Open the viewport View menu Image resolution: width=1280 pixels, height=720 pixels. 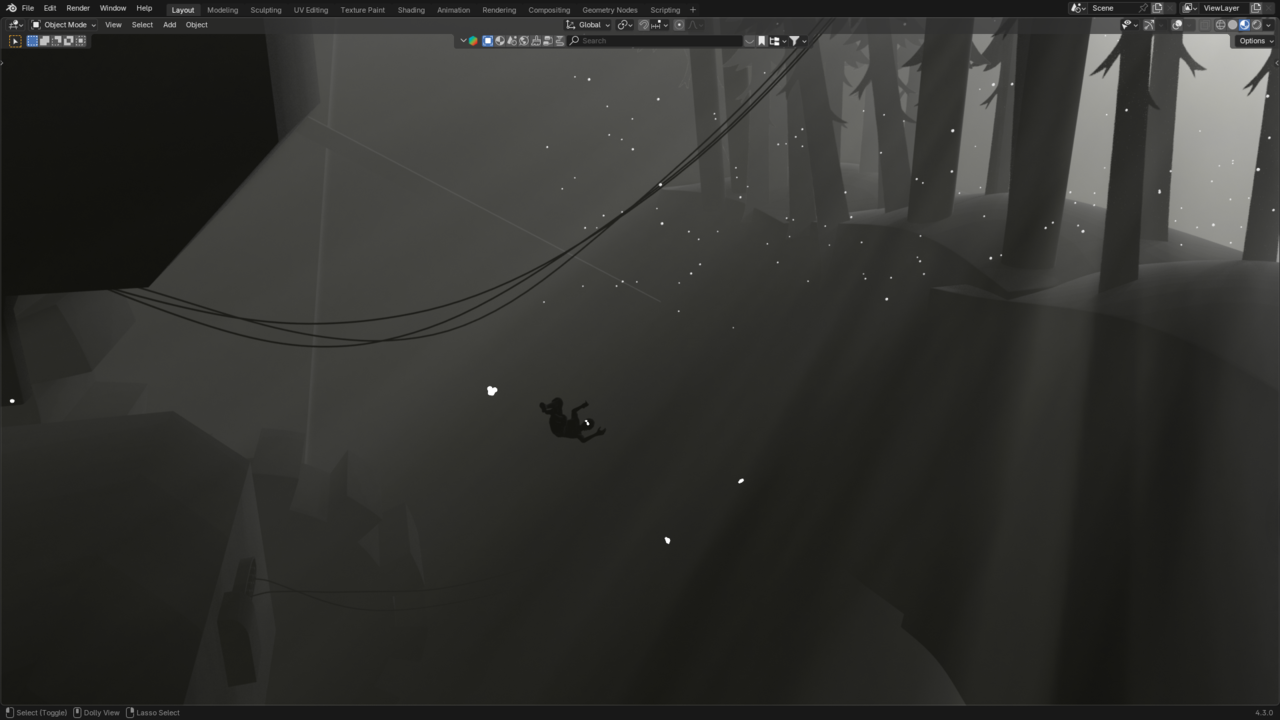click(114, 25)
